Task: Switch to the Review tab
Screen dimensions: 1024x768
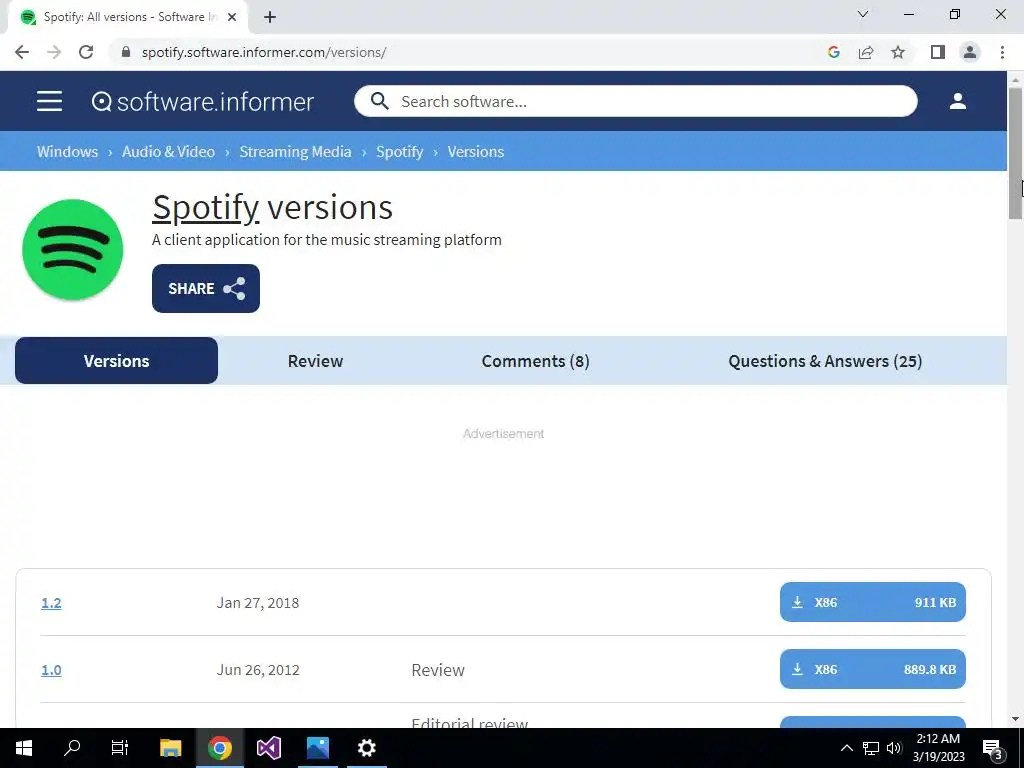Action: click(x=315, y=361)
